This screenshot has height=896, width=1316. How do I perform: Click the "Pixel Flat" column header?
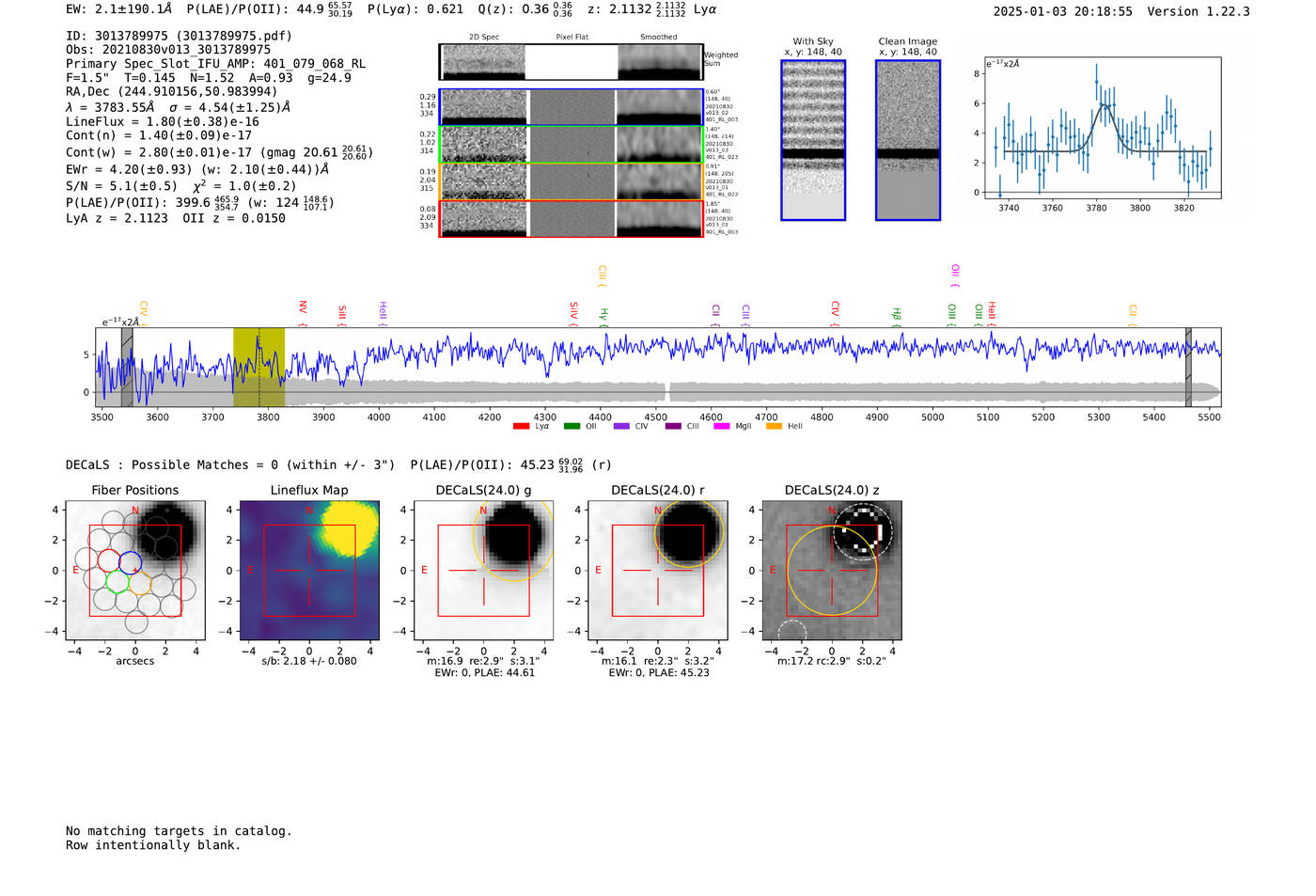pyautogui.click(x=572, y=38)
